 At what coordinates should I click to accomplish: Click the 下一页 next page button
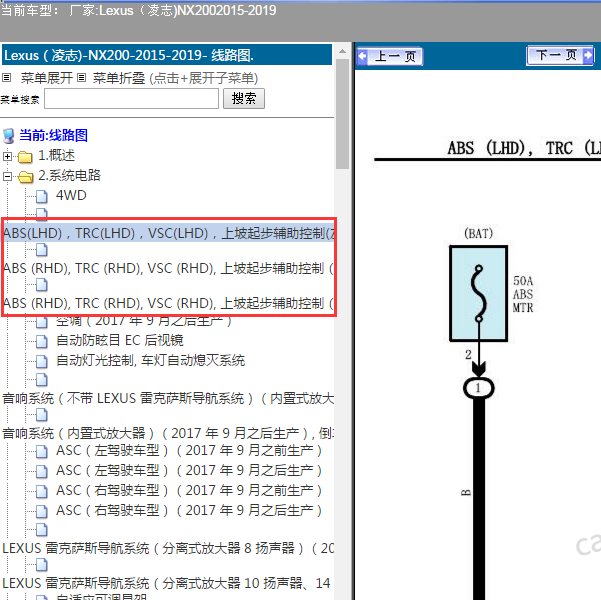coord(560,56)
